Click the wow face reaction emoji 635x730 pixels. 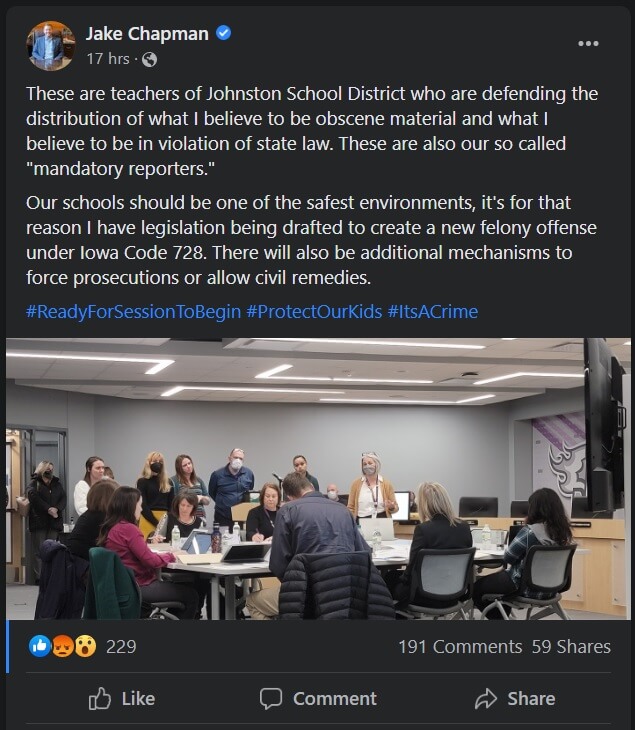pyautogui.click(x=85, y=646)
